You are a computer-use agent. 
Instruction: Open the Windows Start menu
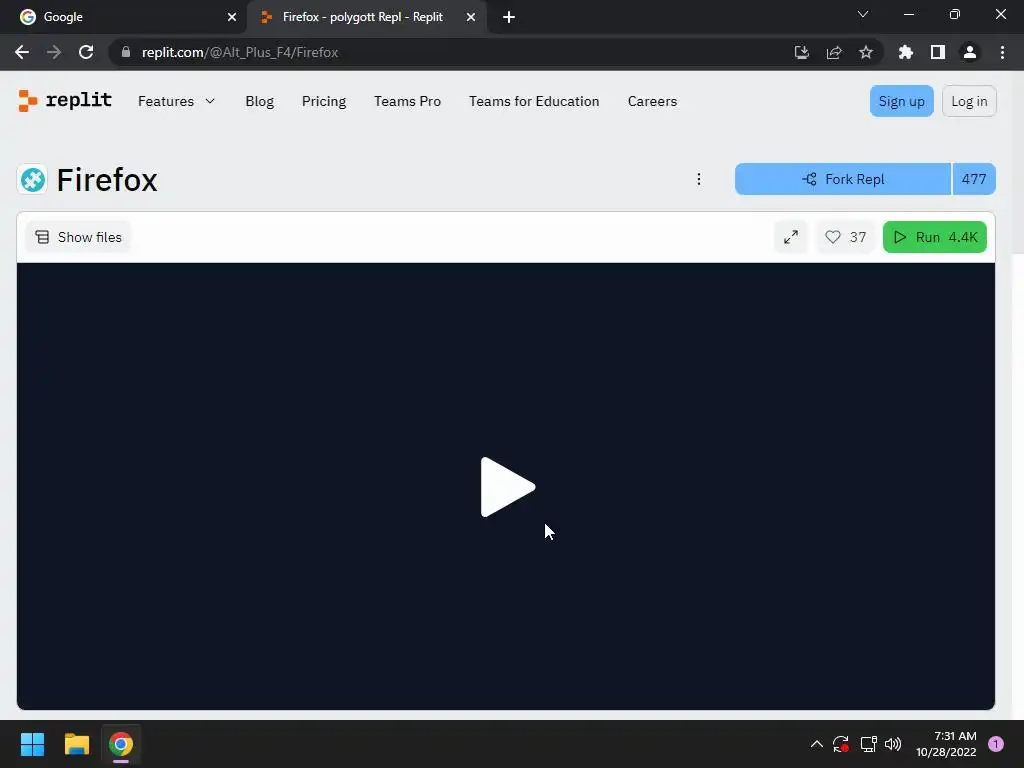tap(32, 744)
